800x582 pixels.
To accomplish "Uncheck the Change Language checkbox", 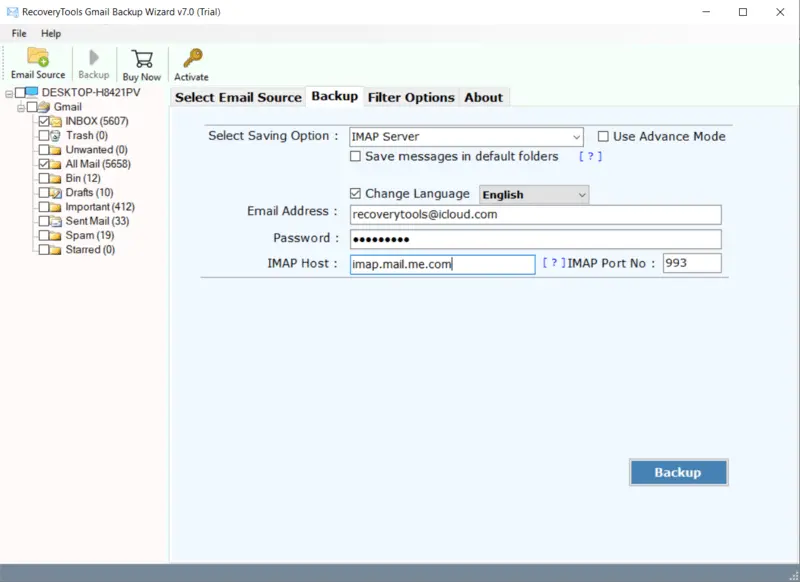I will [x=356, y=194].
